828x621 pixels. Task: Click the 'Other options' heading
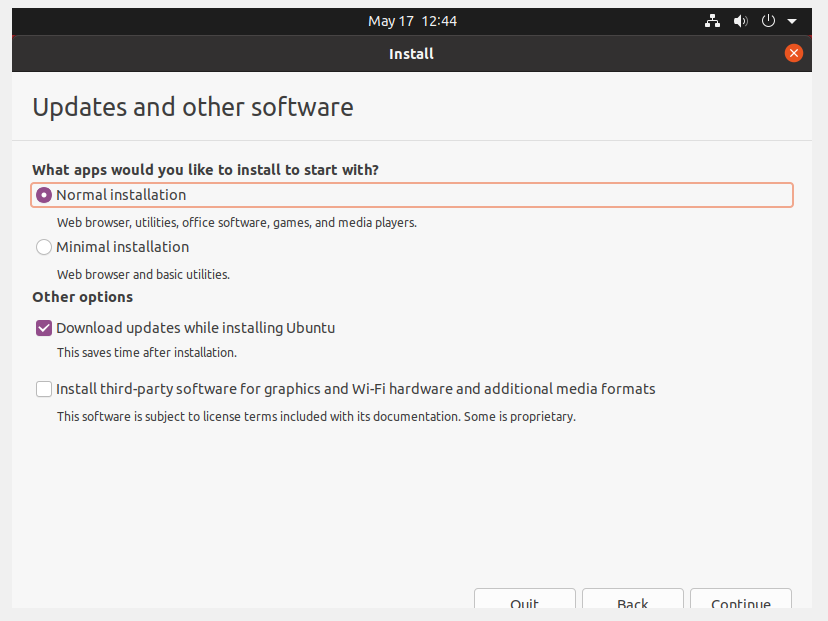pyautogui.click(x=82, y=297)
